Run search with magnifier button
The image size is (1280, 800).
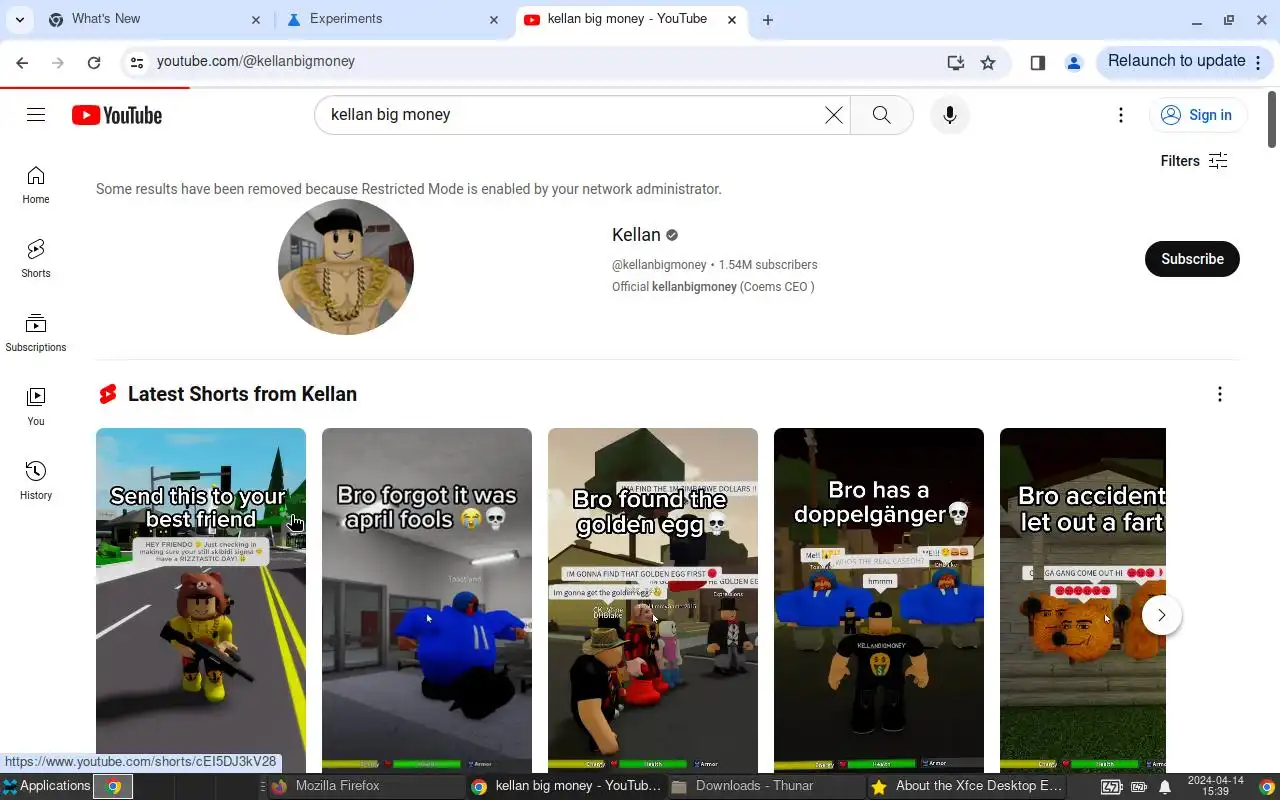(x=881, y=115)
